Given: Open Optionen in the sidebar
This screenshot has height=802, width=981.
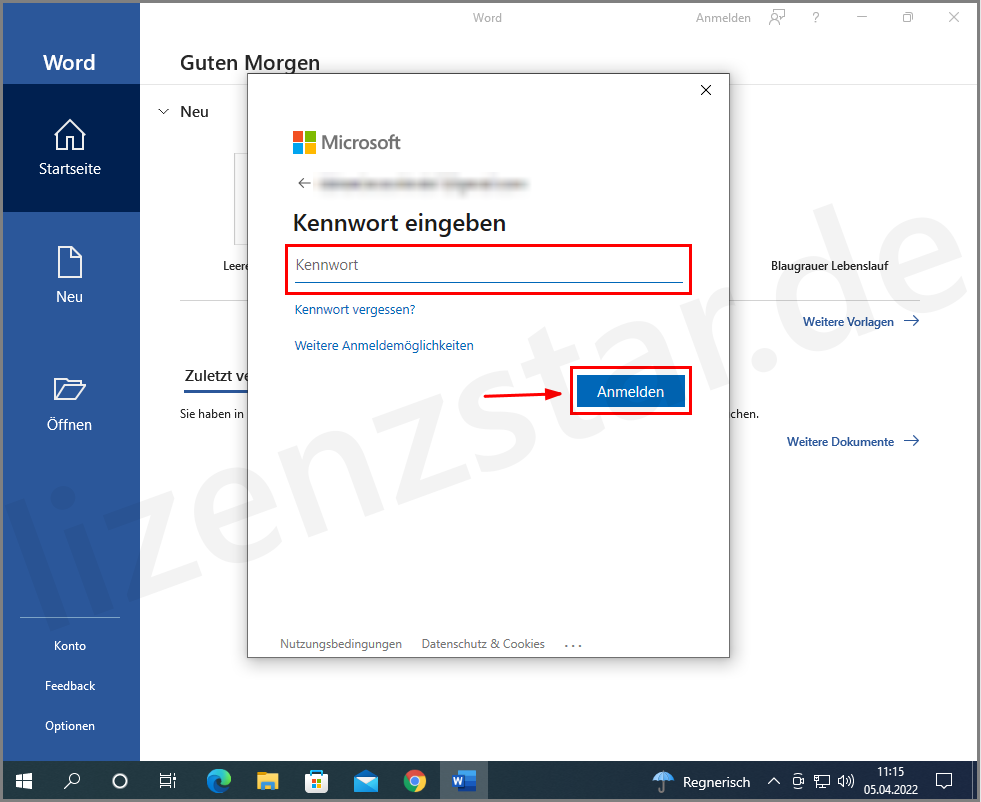Looking at the screenshot, I should [x=70, y=726].
